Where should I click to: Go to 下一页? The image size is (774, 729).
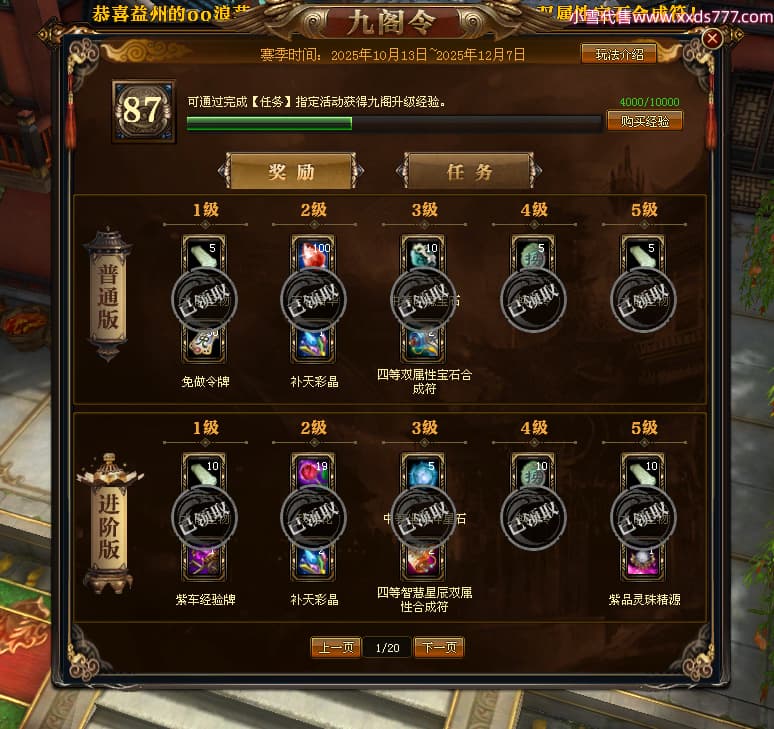click(439, 647)
